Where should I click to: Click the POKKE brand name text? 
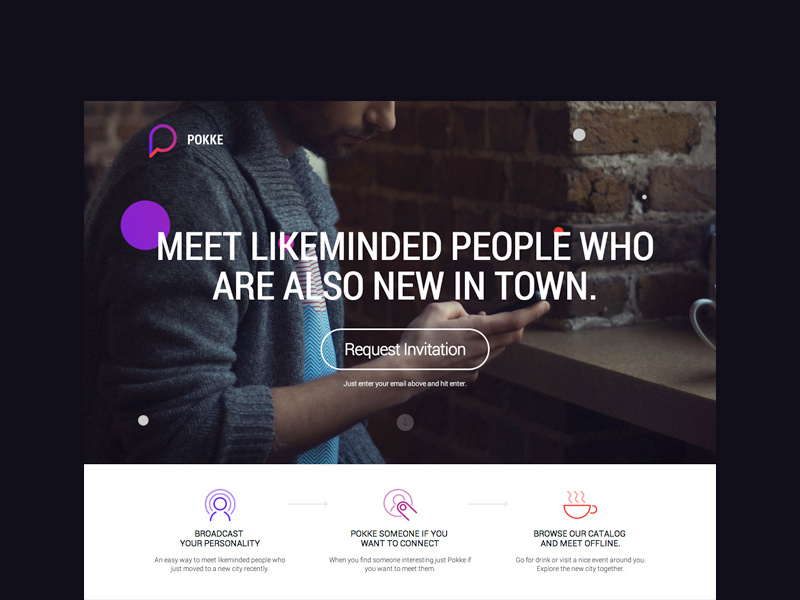pos(205,140)
